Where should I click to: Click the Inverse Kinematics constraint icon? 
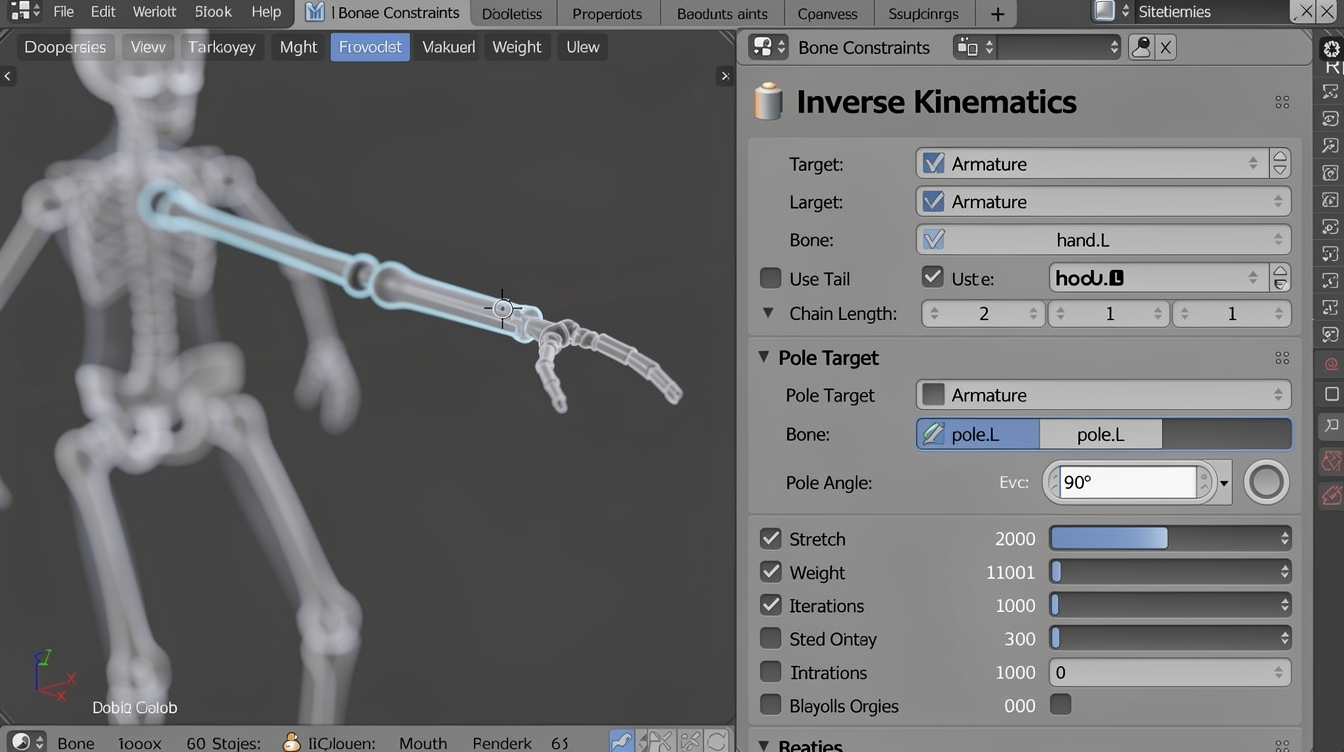(x=768, y=102)
